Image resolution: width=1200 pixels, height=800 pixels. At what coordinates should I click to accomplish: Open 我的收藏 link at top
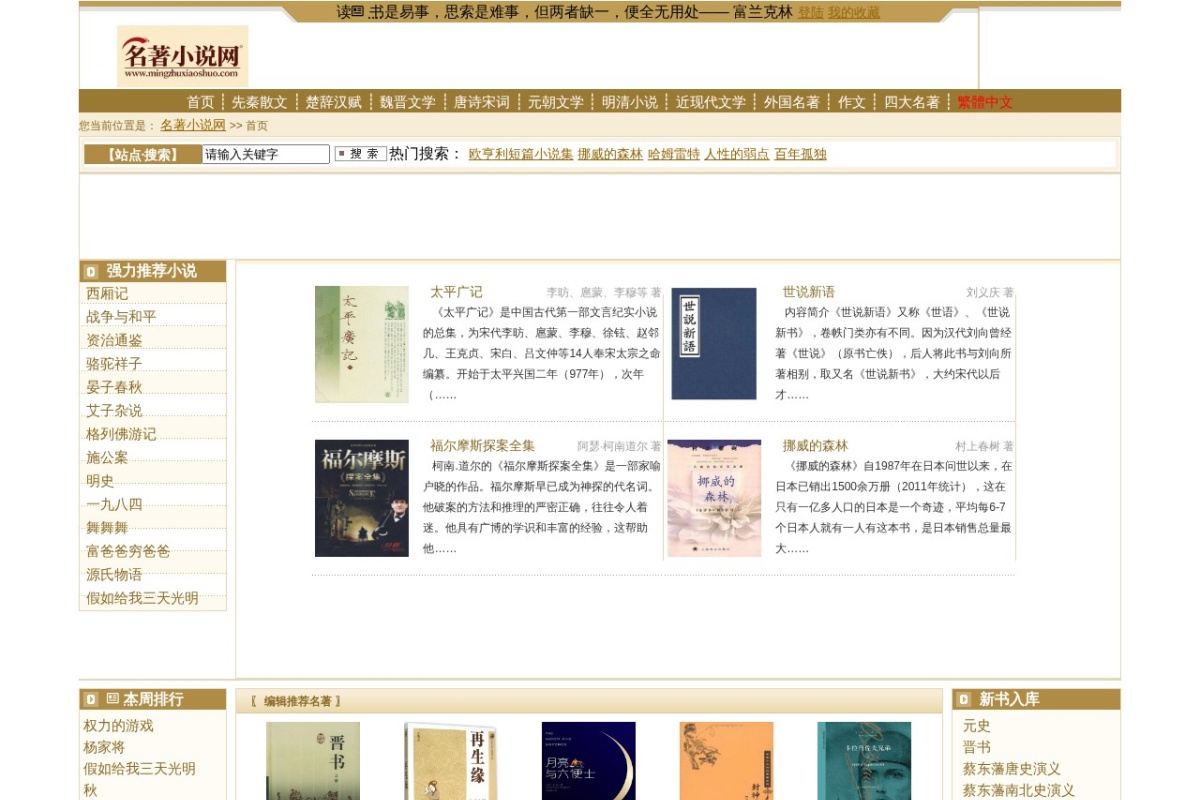[853, 13]
